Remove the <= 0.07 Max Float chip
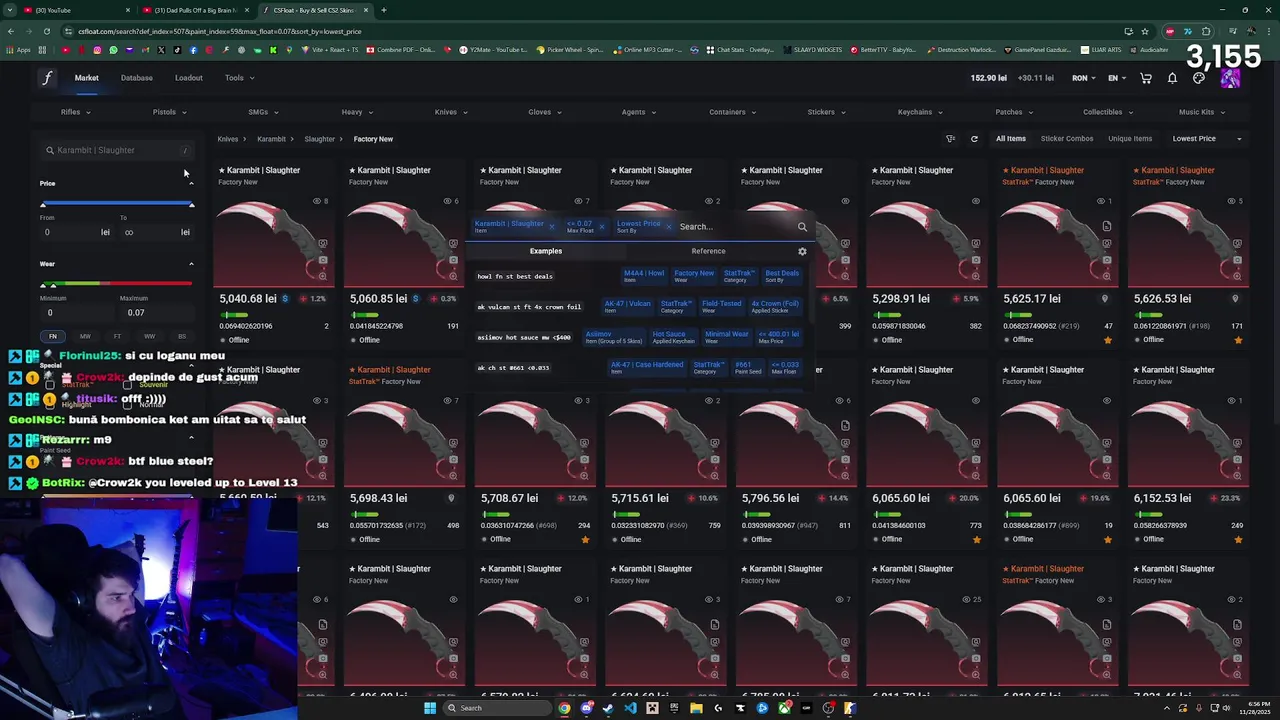Image resolution: width=1280 pixels, height=720 pixels. (x=601, y=227)
